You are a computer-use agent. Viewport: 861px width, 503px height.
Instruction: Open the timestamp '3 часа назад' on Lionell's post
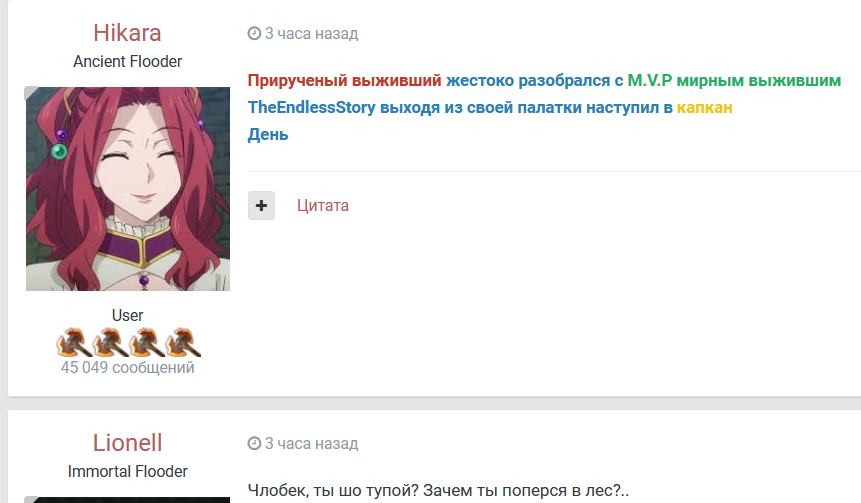[311, 443]
